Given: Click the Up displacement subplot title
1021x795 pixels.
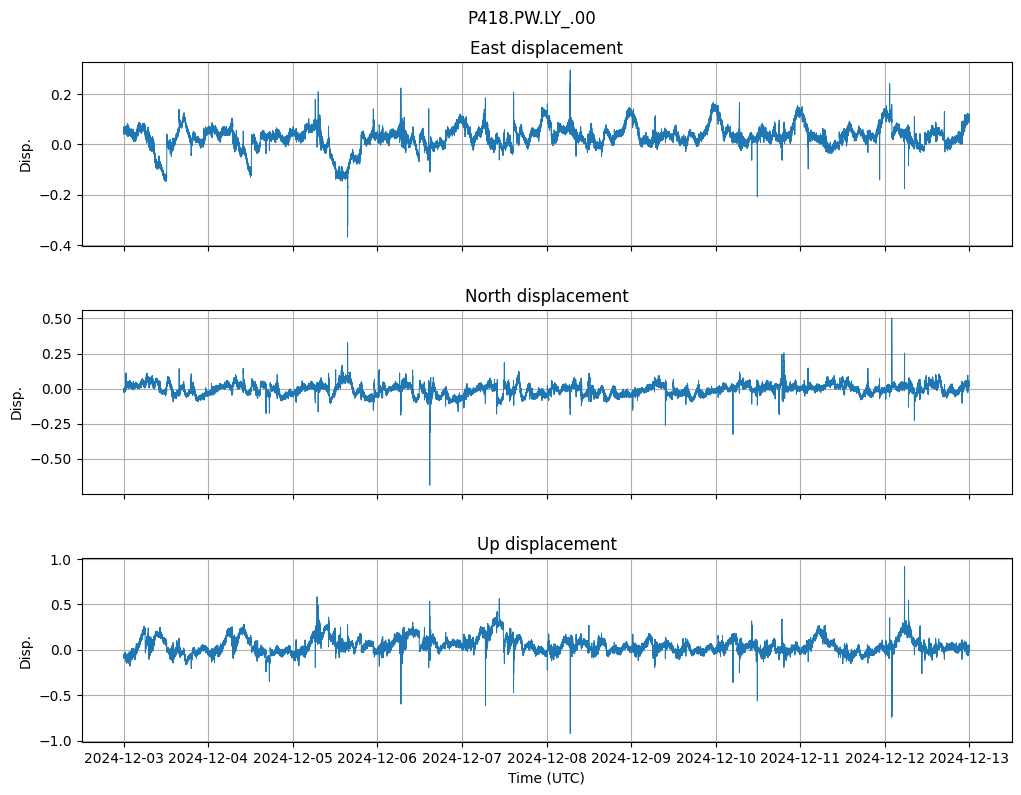Looking at the screenshot, I should (546, 544).
